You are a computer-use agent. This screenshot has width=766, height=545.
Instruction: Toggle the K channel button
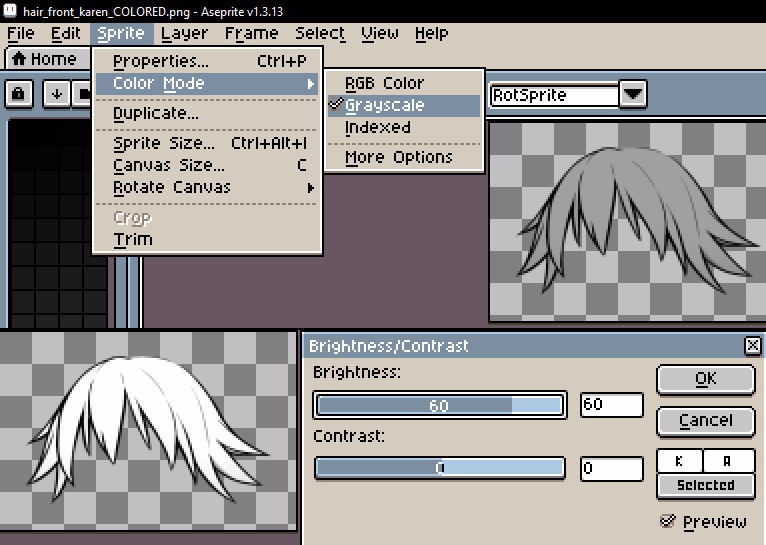point(679,461)
